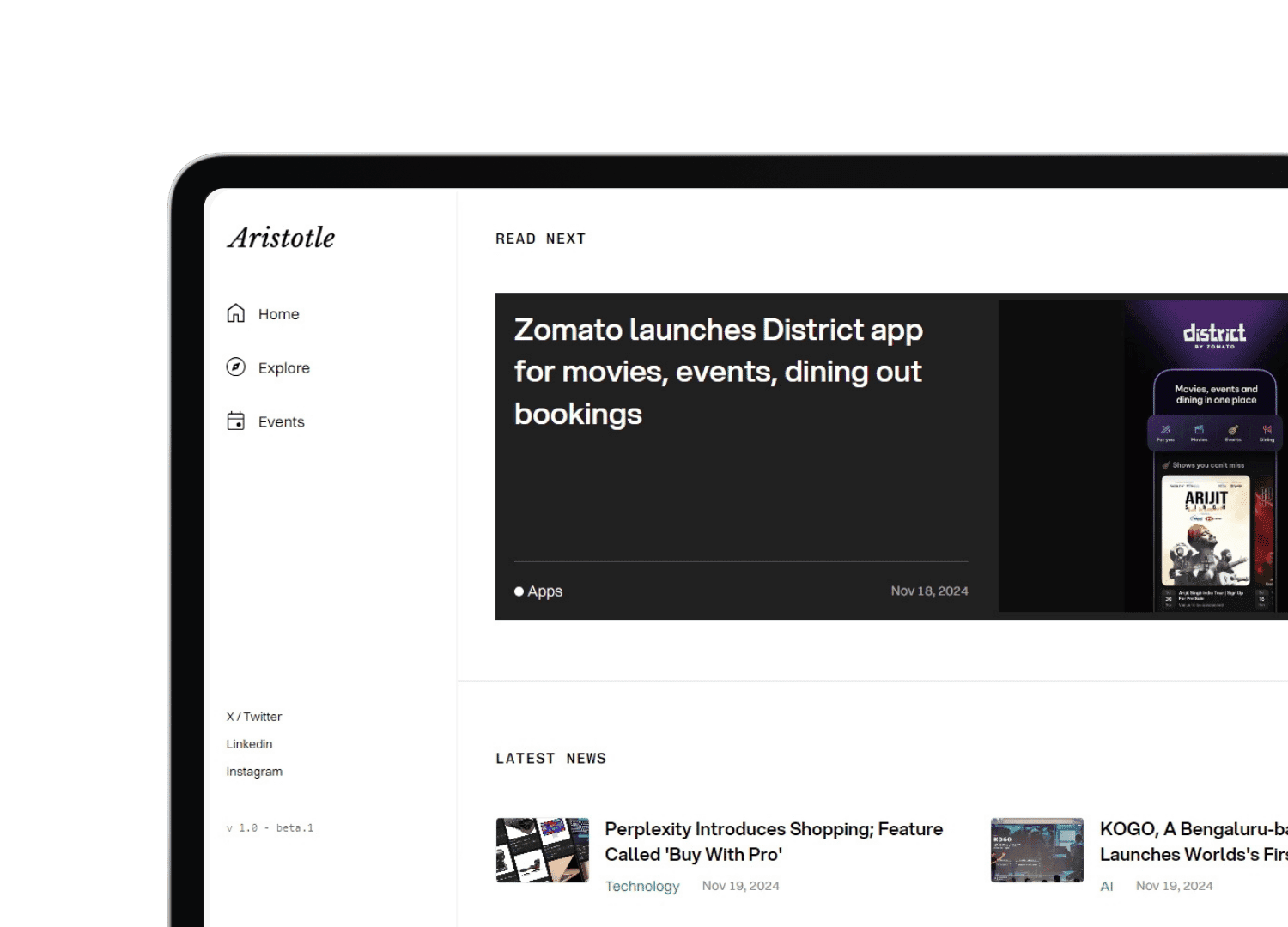
Task: Click the district logo in the app preview
Action: tap(1214, 334)
